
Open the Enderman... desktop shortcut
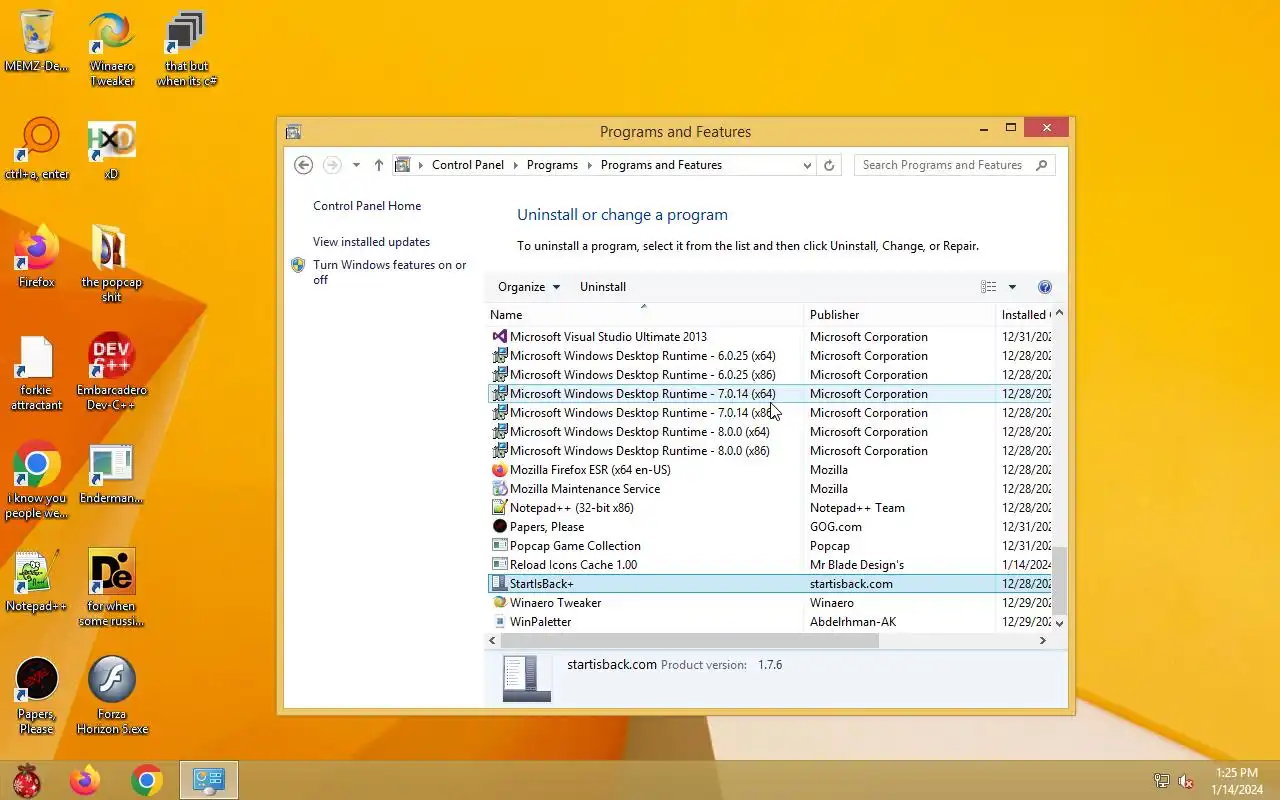tap(111, 473)
